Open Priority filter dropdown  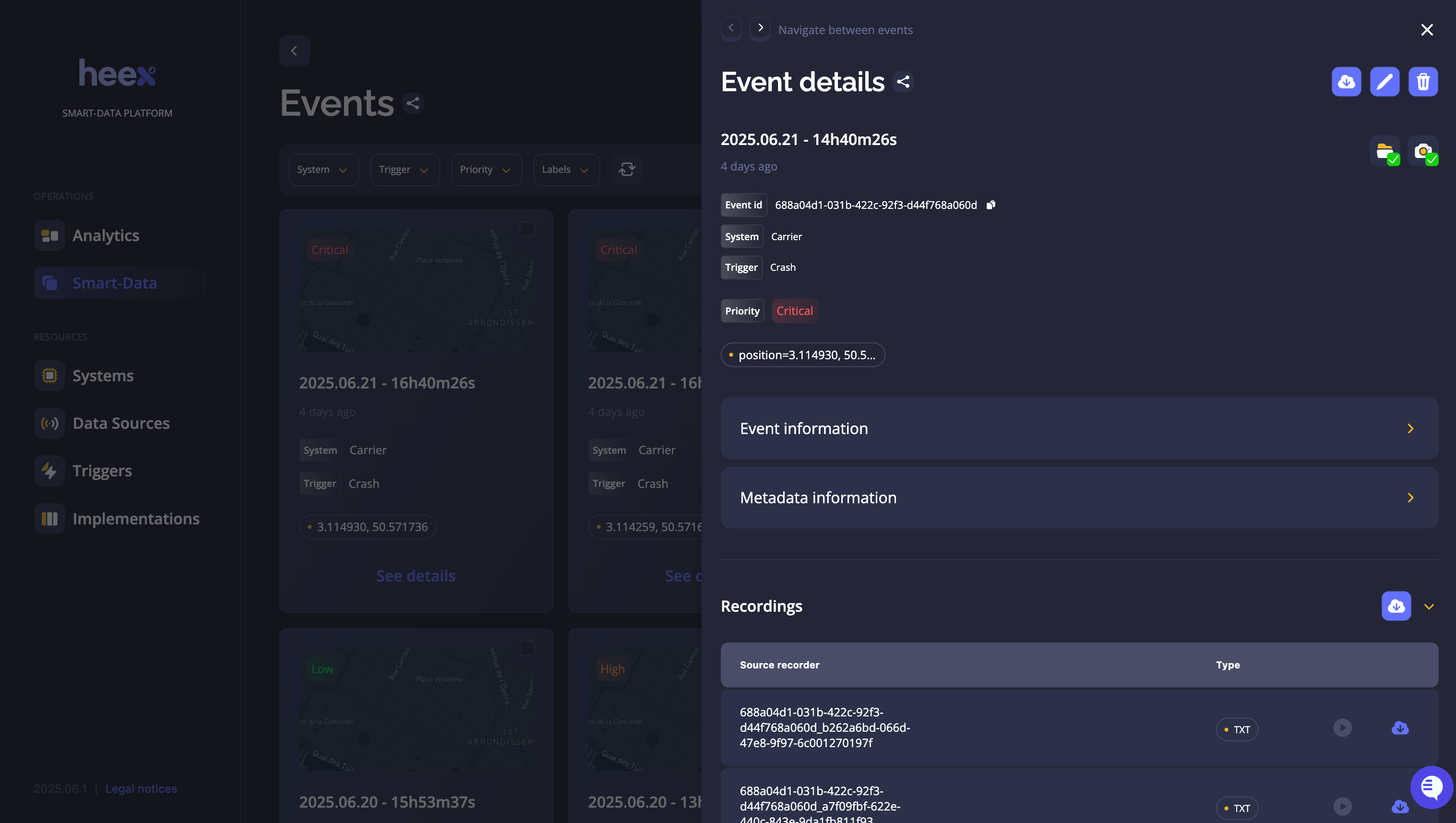pyautogui.click(x=486, y=169)
